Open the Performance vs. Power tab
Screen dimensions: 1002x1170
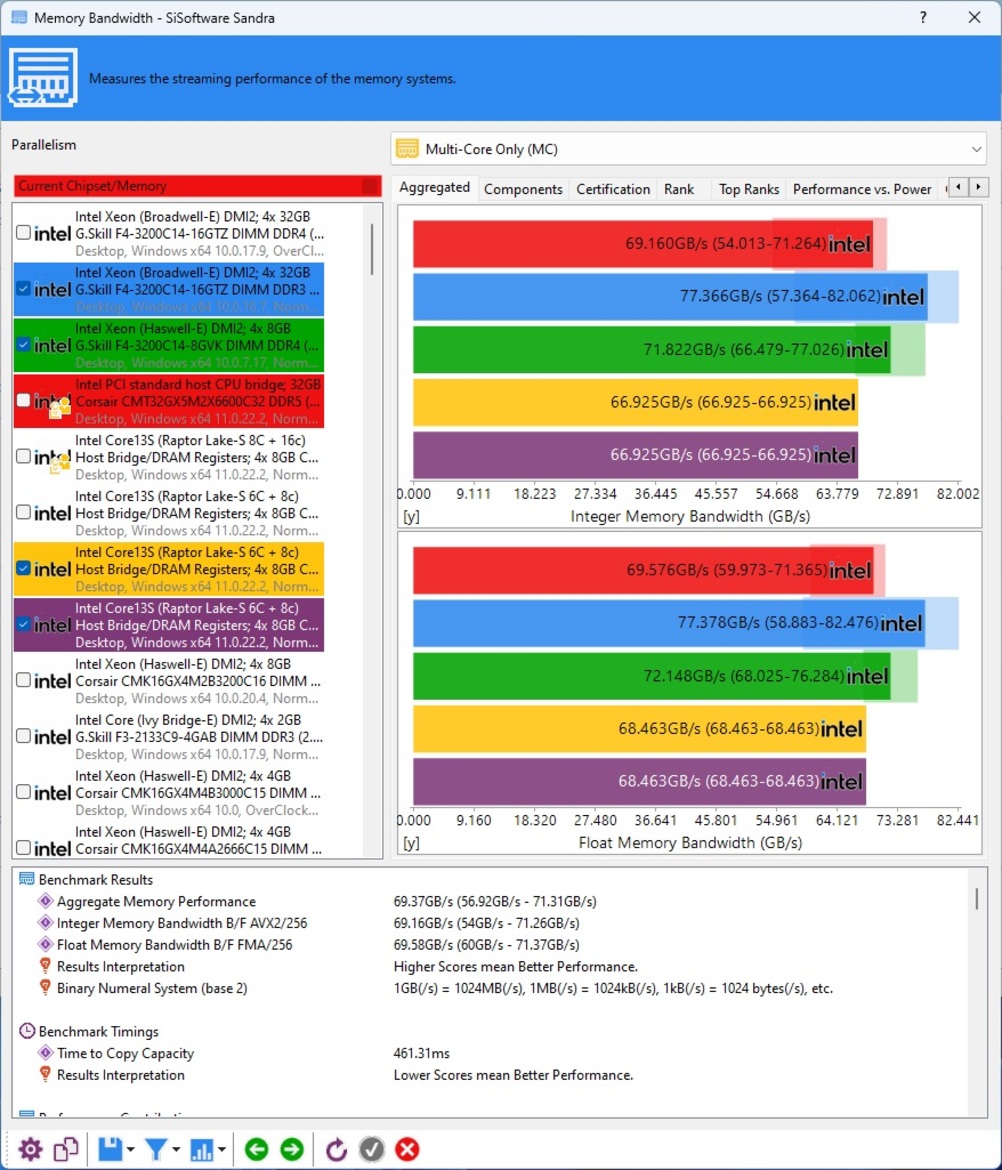pyautogui.click(x=862, y=190)
